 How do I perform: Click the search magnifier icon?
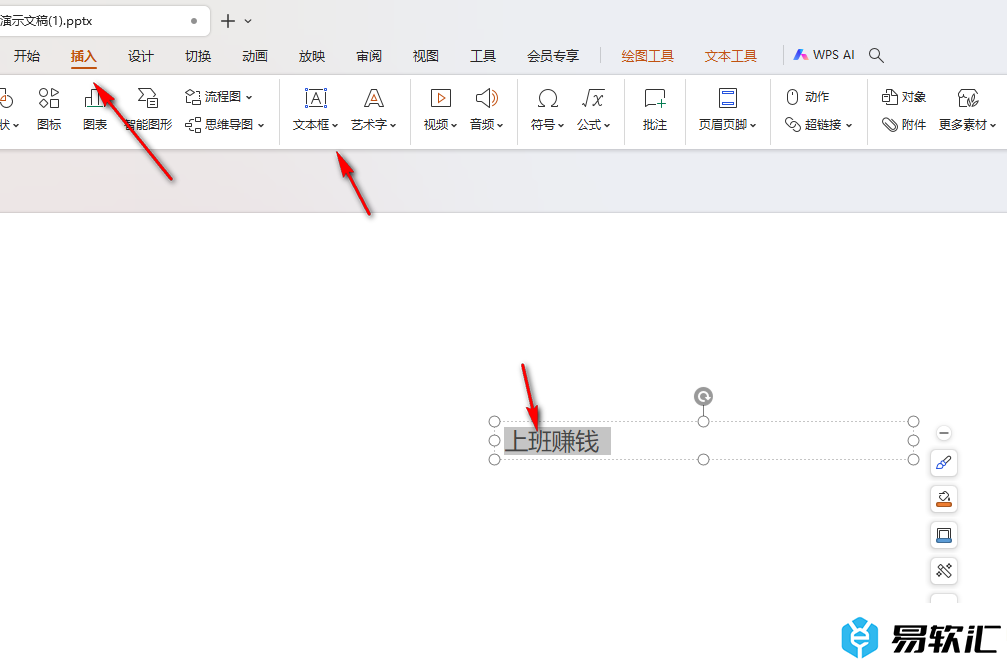[876, 55]
